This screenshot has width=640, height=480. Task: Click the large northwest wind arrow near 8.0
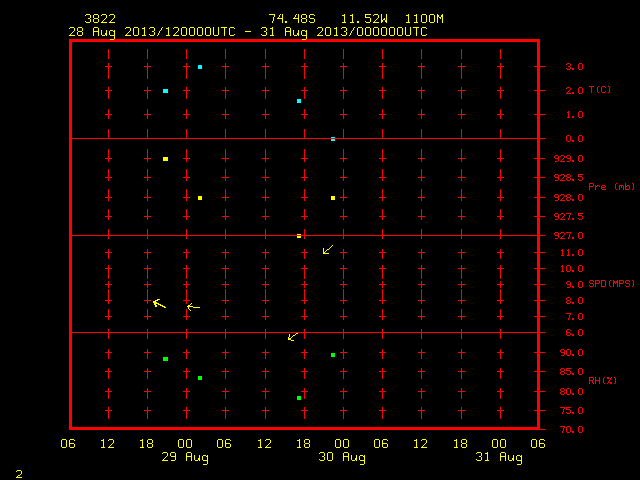(159, 304)
